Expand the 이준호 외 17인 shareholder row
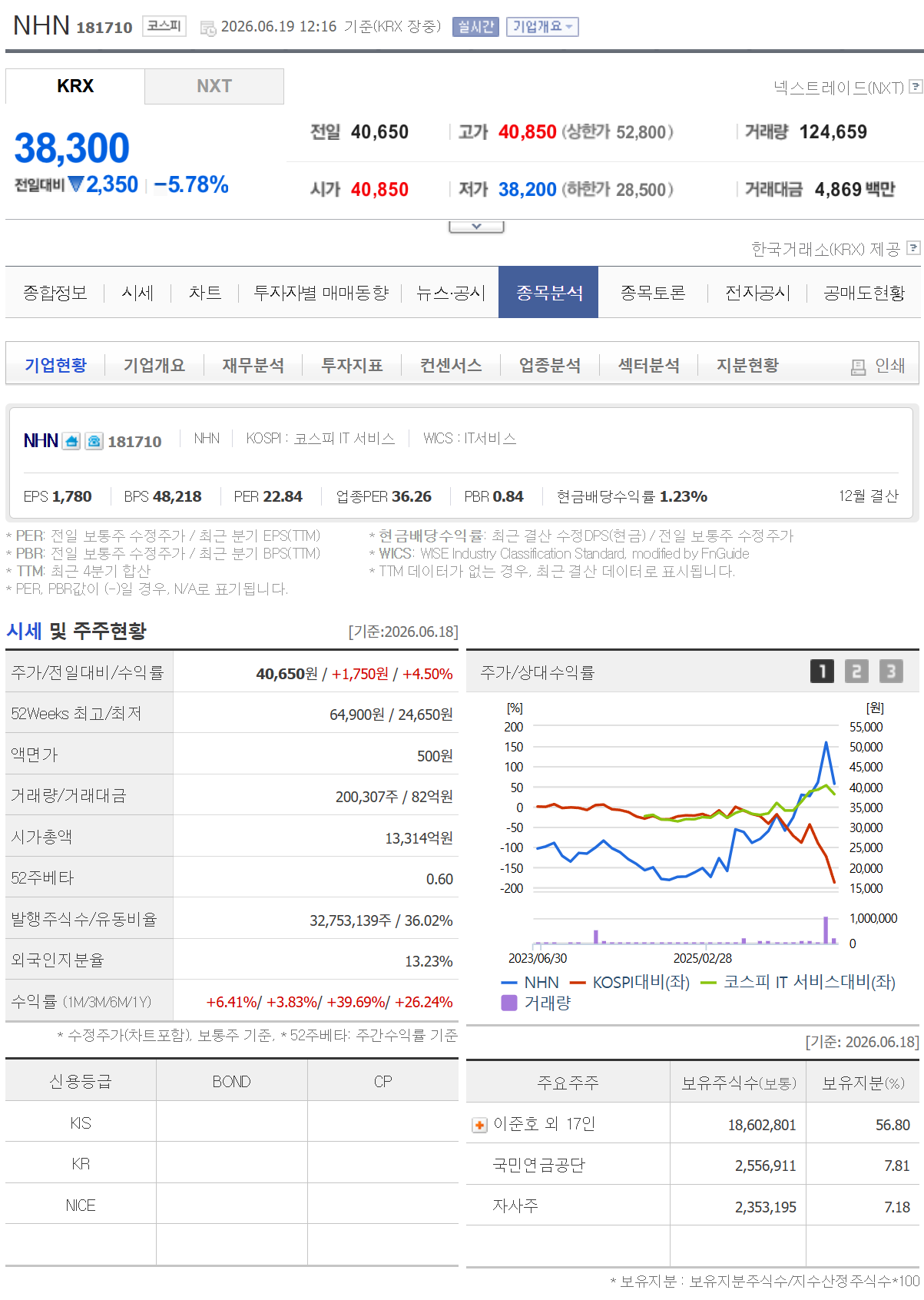 [479, 1126]
